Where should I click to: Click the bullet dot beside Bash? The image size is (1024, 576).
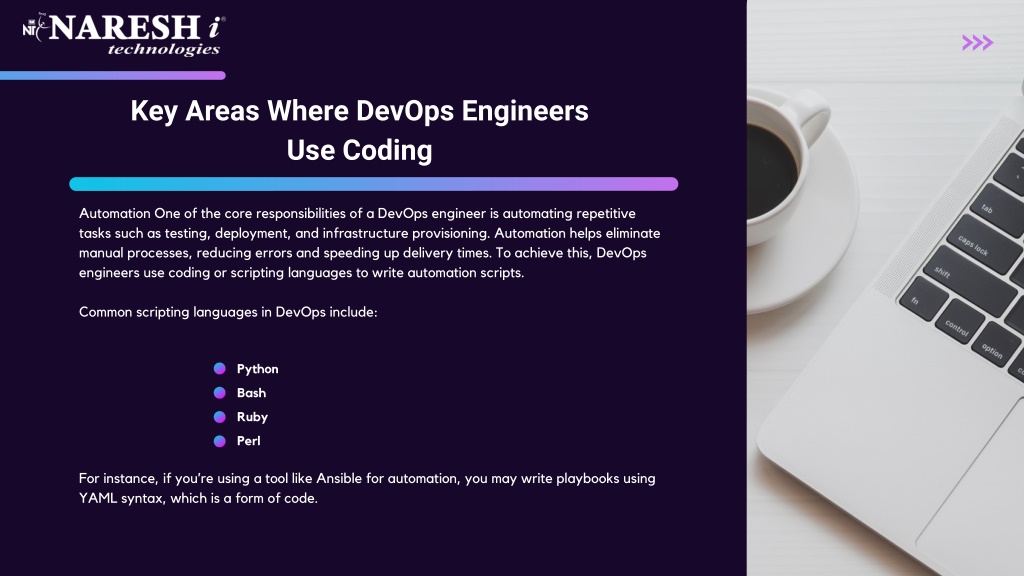219,393
